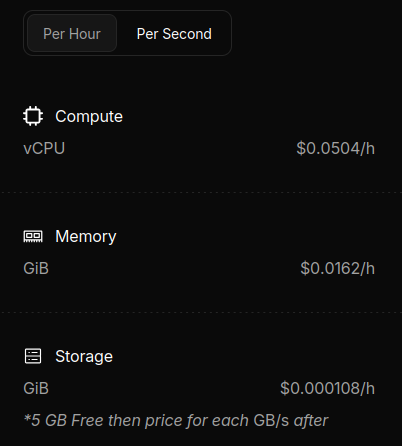Click the vCPU price $0.0504/h
This screenshot has width=402, height=446.
pyautogui.click(x=336, y=148)
